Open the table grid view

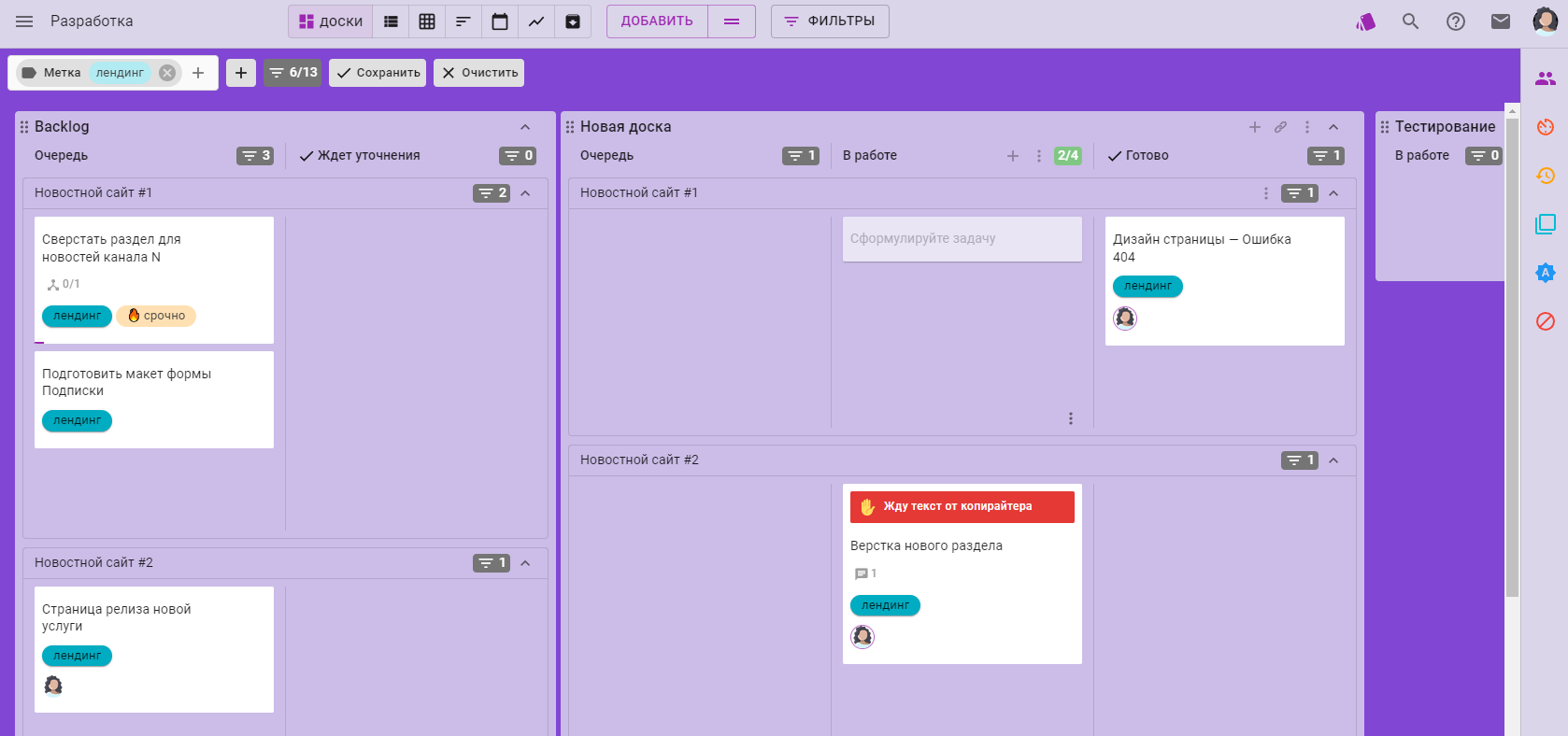(427, 21)
